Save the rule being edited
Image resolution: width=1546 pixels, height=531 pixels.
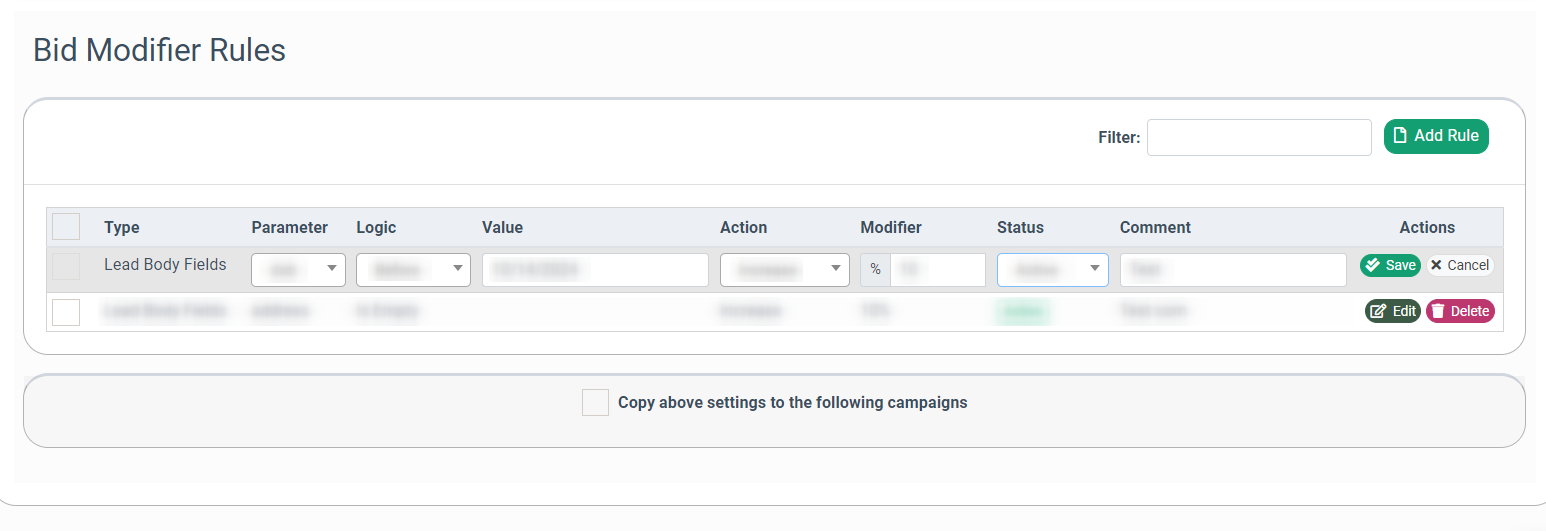tap(1390, 265)
